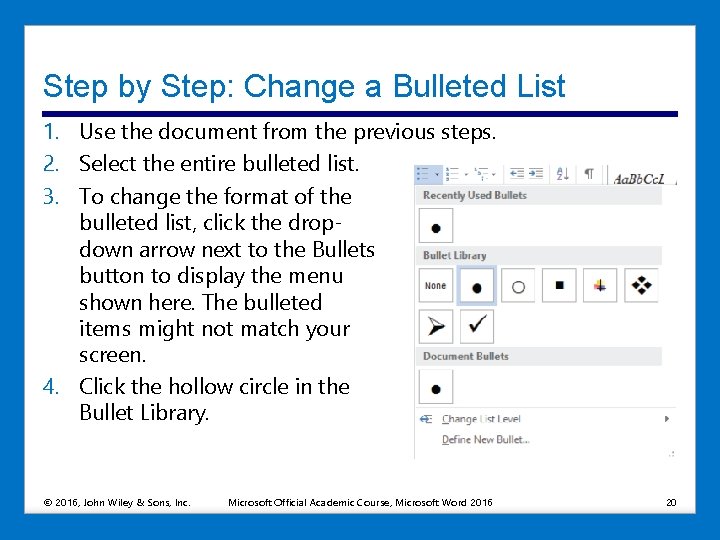Select the solid round bullet in Bullet Library
The image size is (720, 540).
(477, 286)
